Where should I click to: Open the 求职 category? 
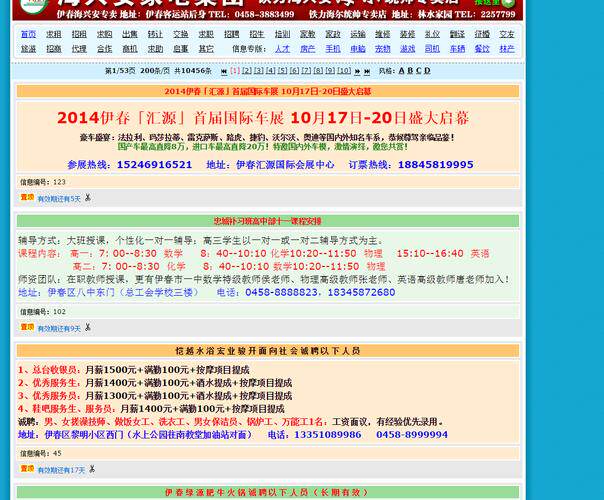coord(206,34)
